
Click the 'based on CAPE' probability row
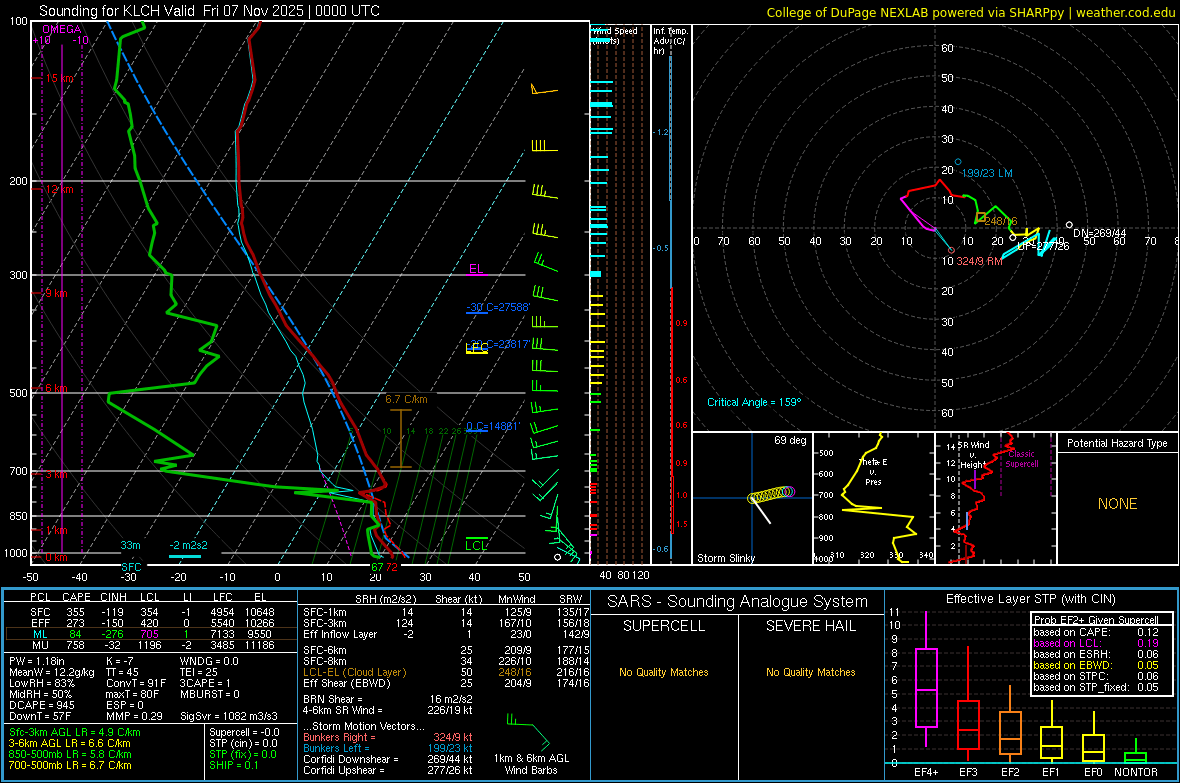tap(1096, 632)
